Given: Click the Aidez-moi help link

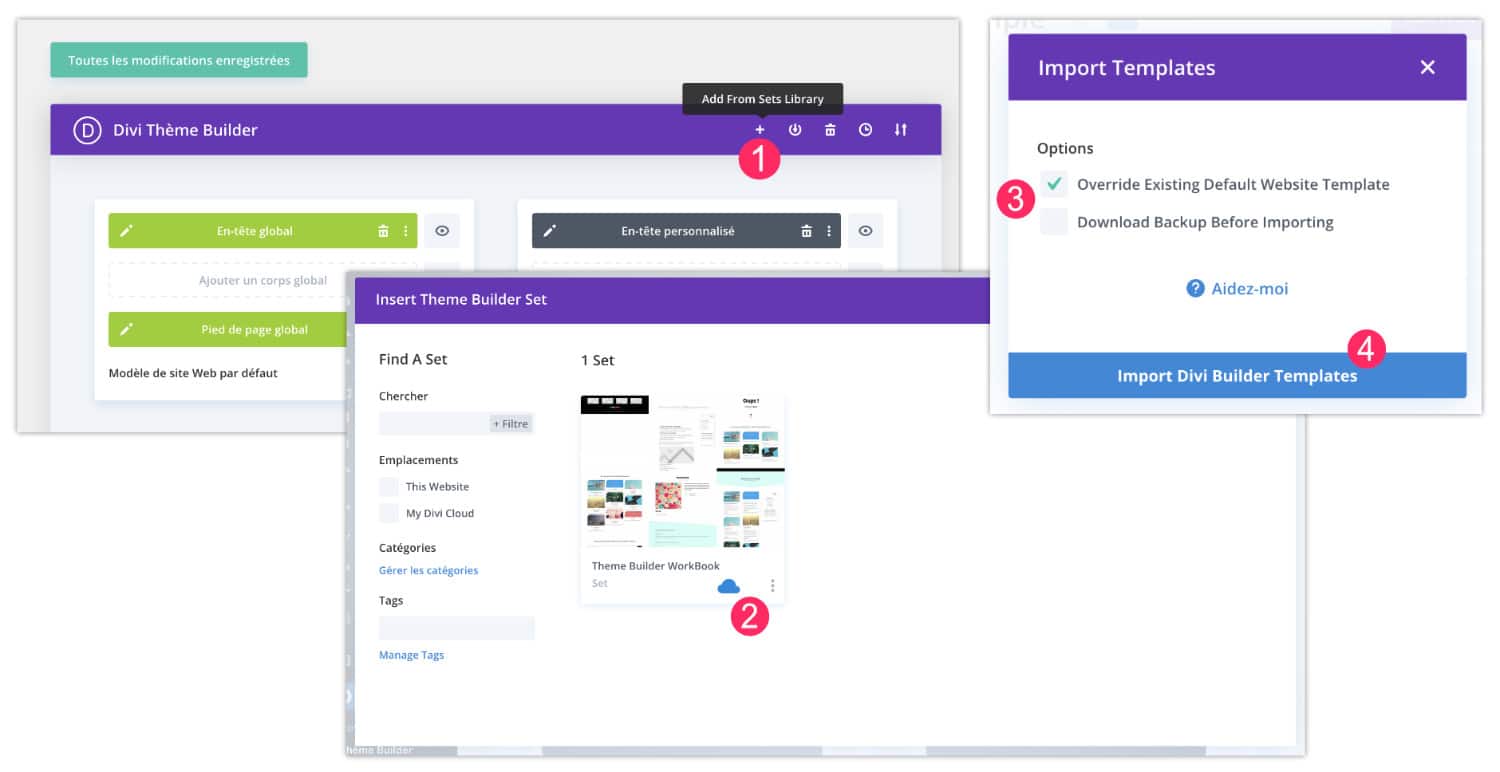Looking at the screenshot, I should pos(1249,288).
